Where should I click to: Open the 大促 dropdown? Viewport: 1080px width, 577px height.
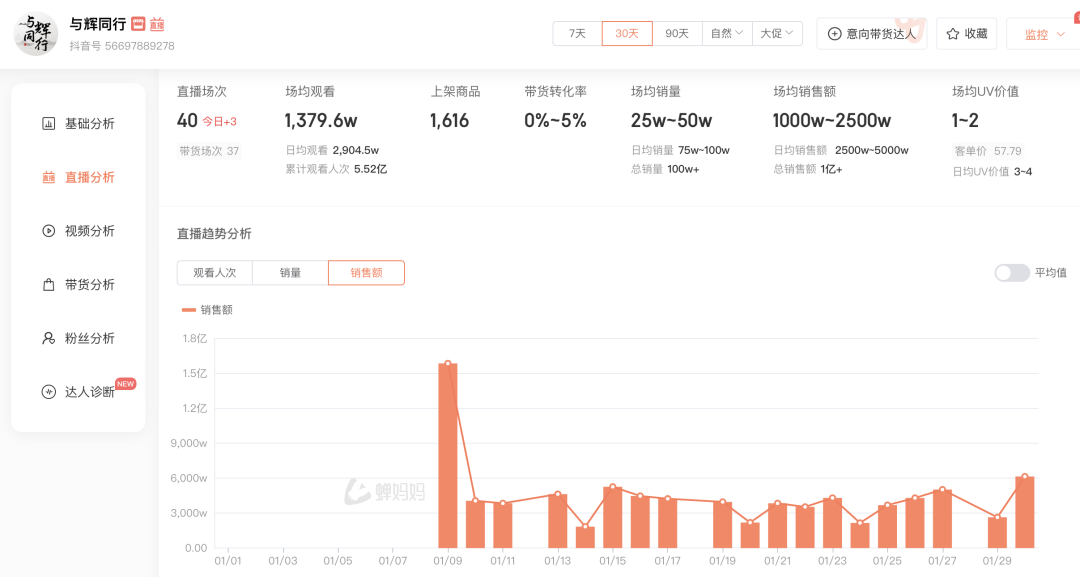click(x=777, y=33)
